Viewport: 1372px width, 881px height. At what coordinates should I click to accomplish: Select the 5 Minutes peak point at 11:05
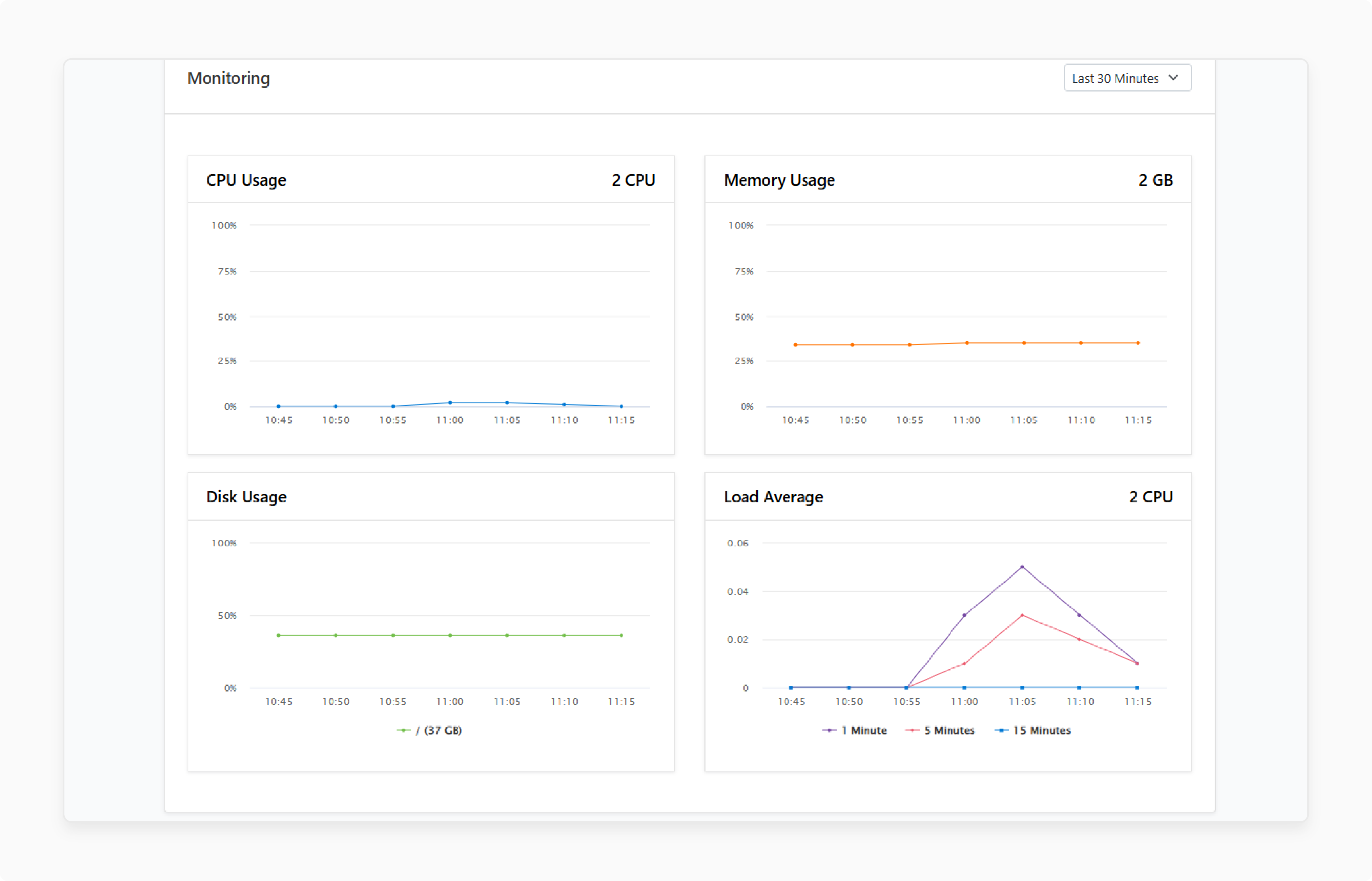click(1022, 615)
